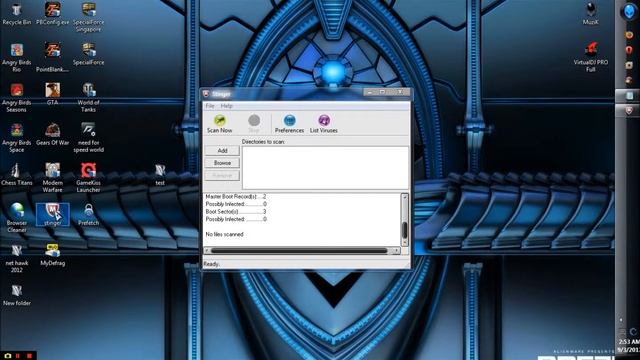
Task: Select the MyDefrag desktop icon
Action: coord(53,255)
